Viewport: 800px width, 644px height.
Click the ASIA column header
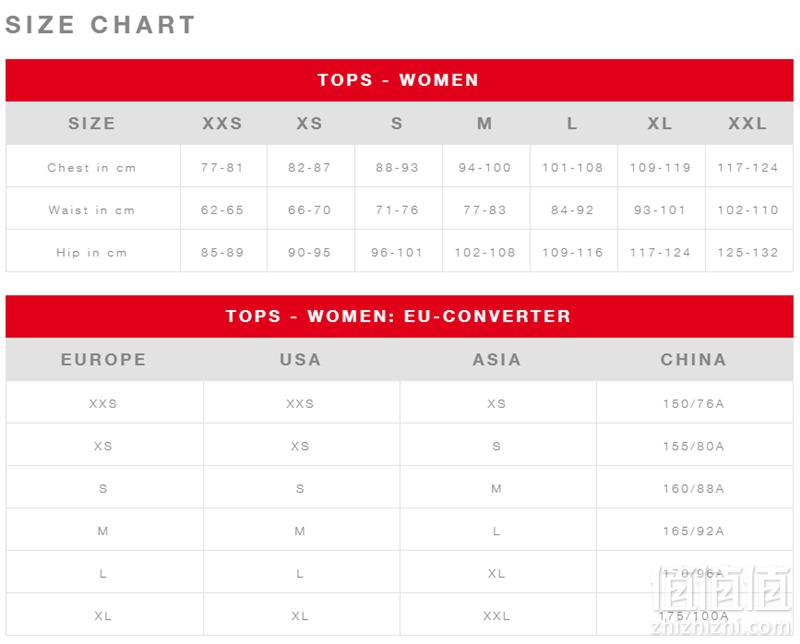click(497, 360)
